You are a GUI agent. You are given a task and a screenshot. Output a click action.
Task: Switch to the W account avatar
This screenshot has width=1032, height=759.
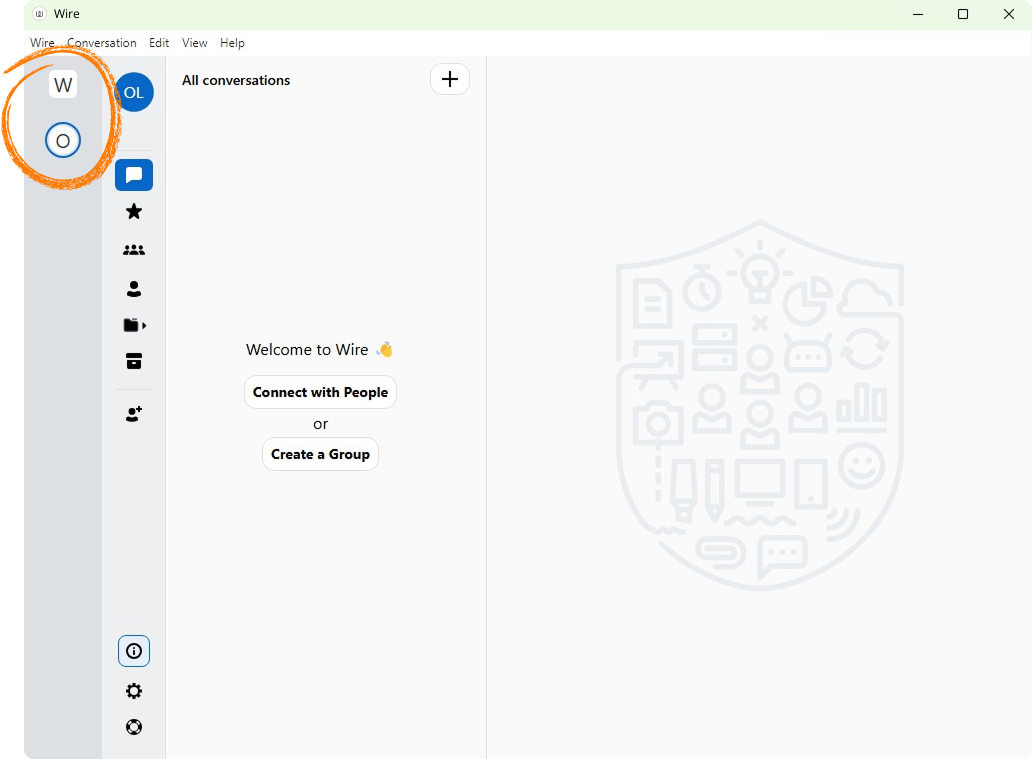click(x=63, y=85)
